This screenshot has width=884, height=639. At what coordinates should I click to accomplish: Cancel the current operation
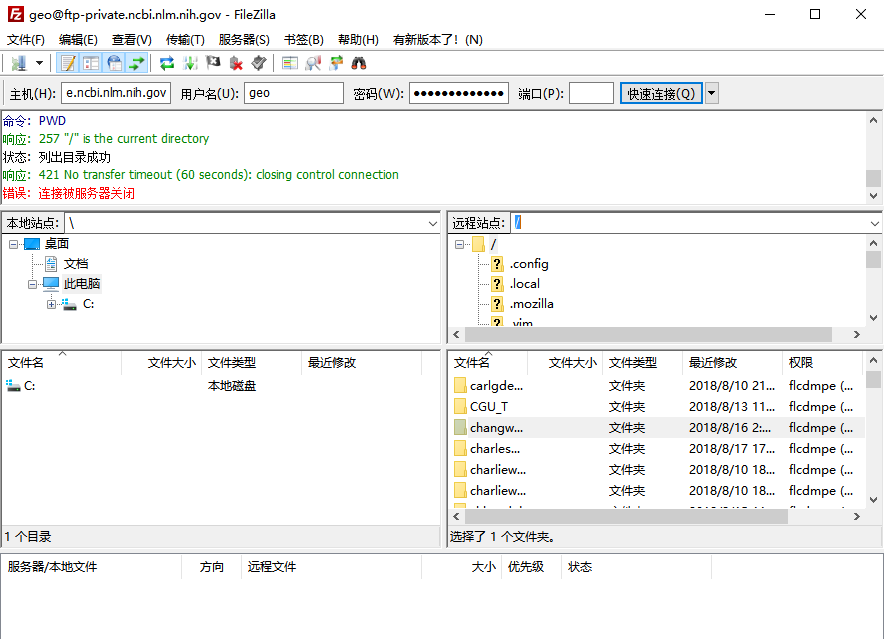(211, 62)
